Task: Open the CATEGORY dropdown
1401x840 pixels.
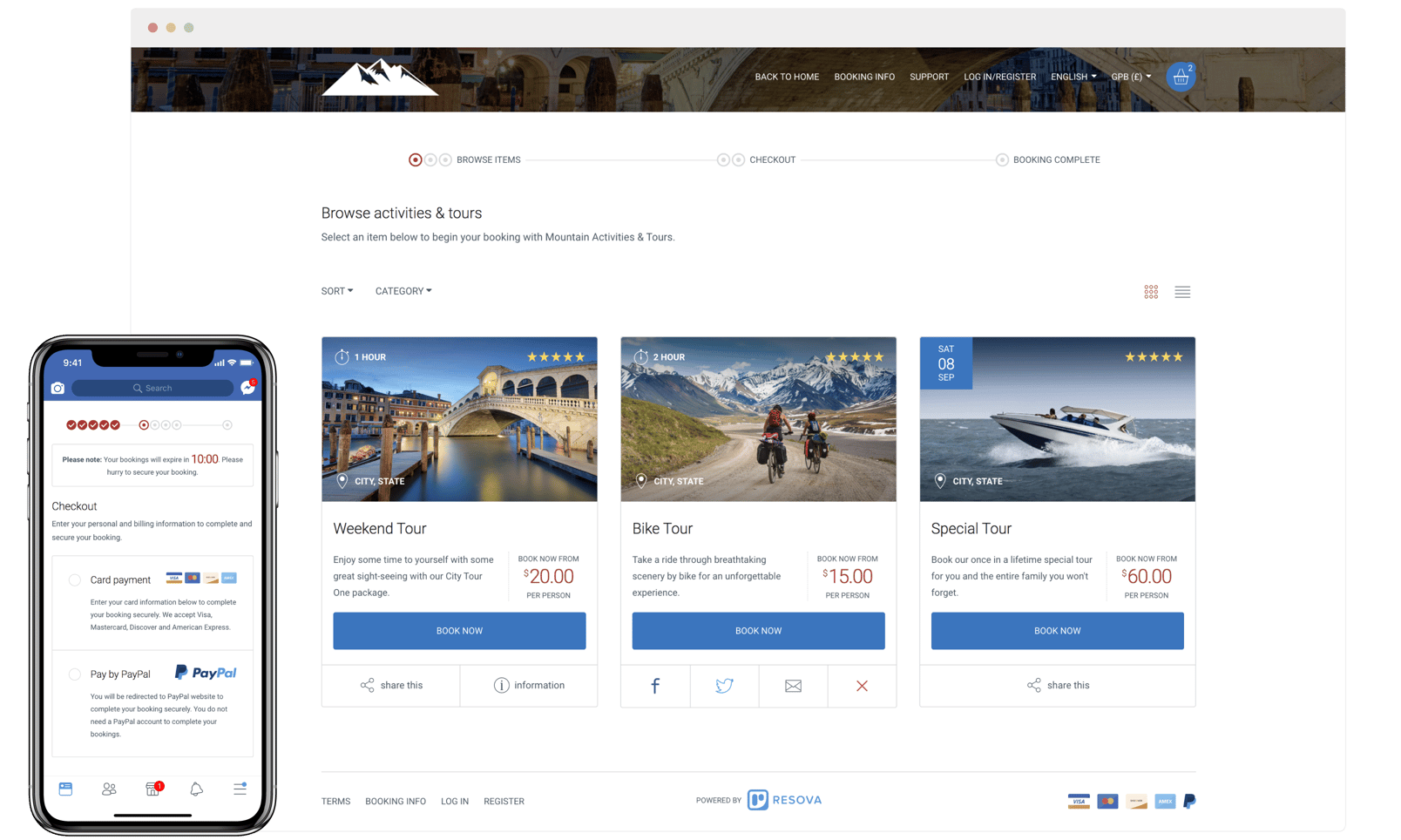Action: [403, 290]
